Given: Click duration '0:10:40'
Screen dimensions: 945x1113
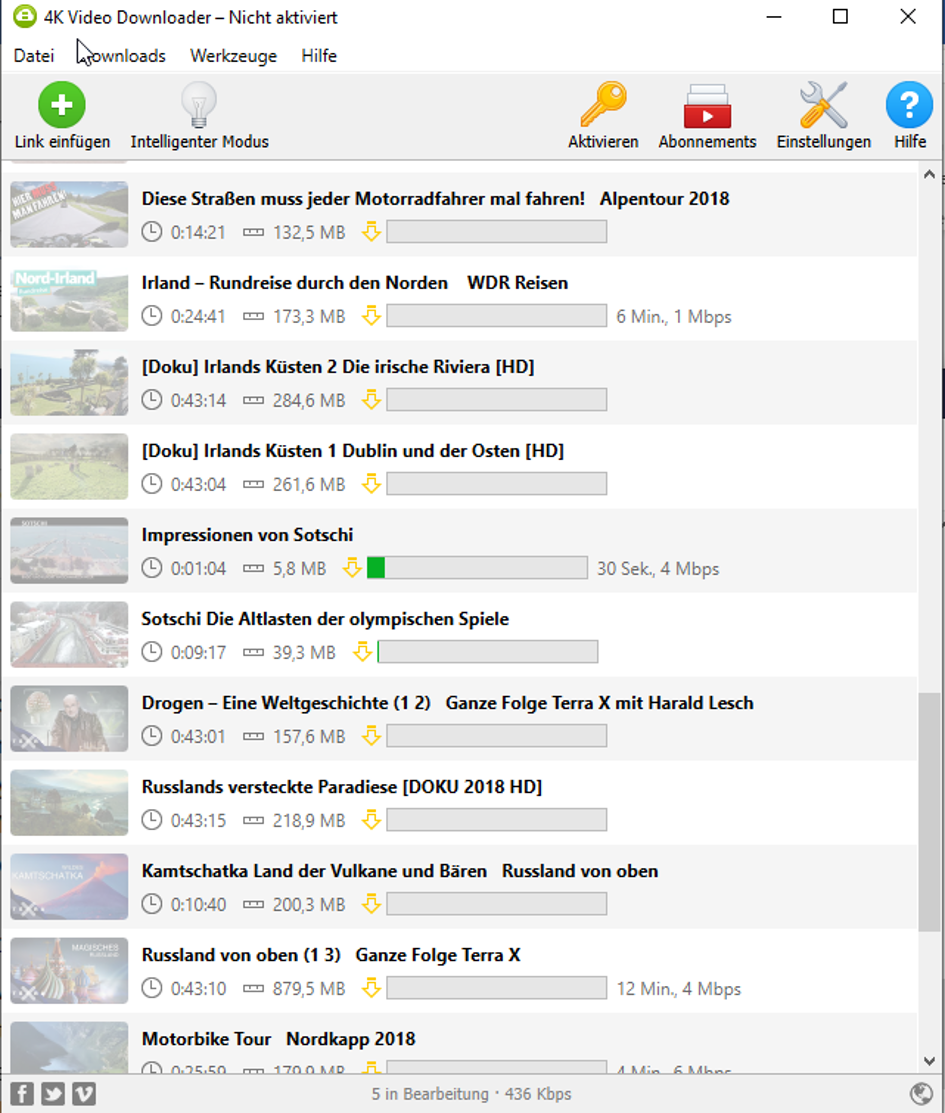Looking at the screenshot, I should tap(198, 905).
